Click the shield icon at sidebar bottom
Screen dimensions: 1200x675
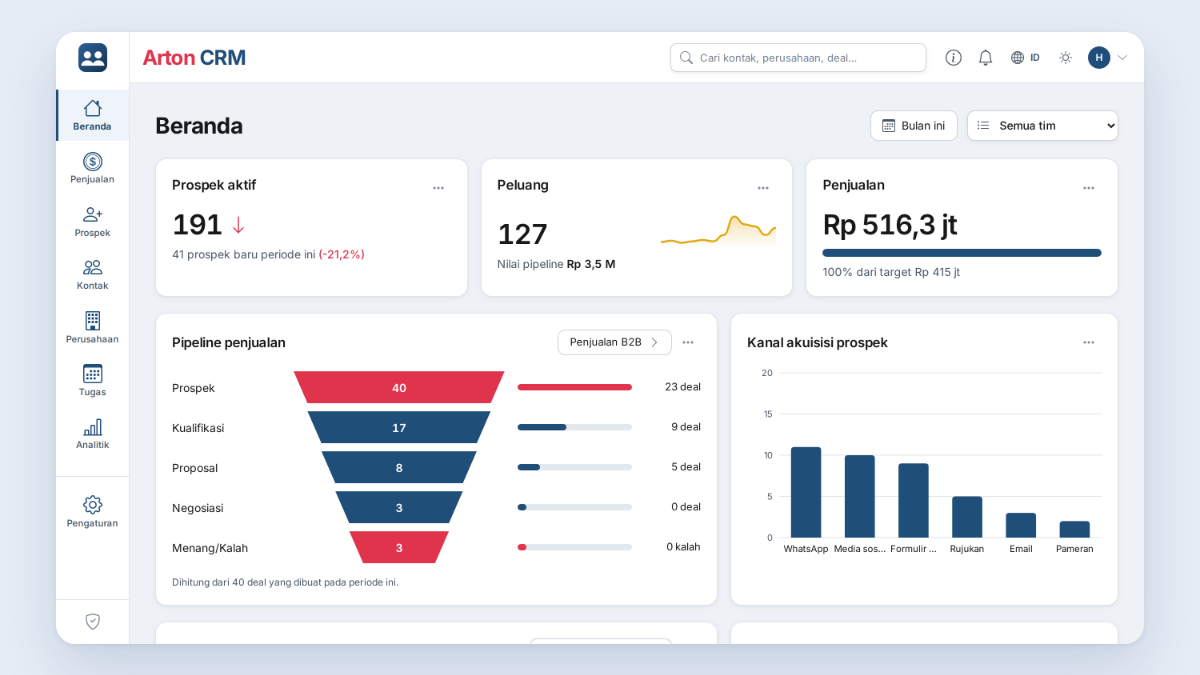[92, 621]
